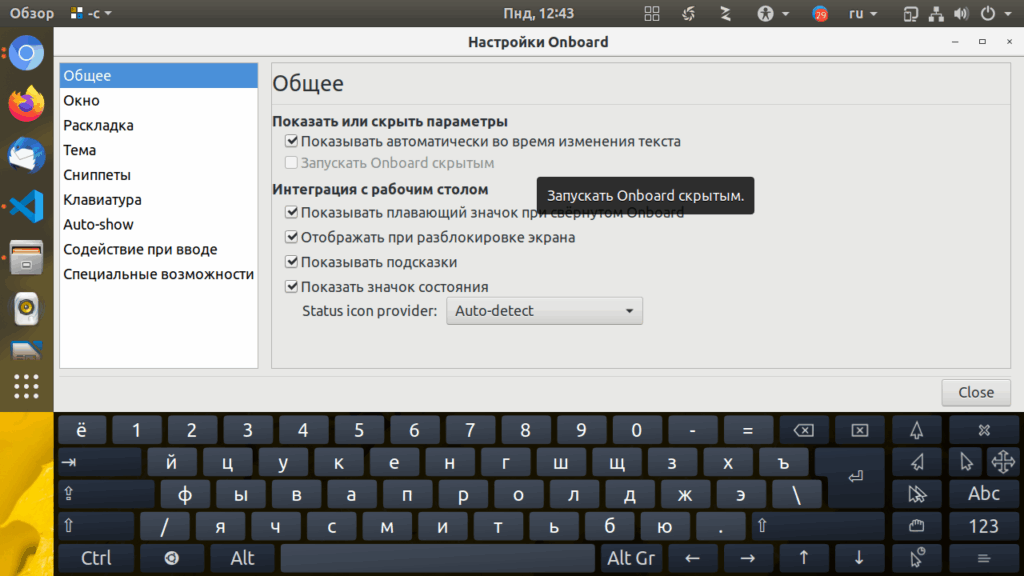The width and height of the screenshot is (1024, 576).
Task: Open the Обзор activities overview
Action: point(31,13)
